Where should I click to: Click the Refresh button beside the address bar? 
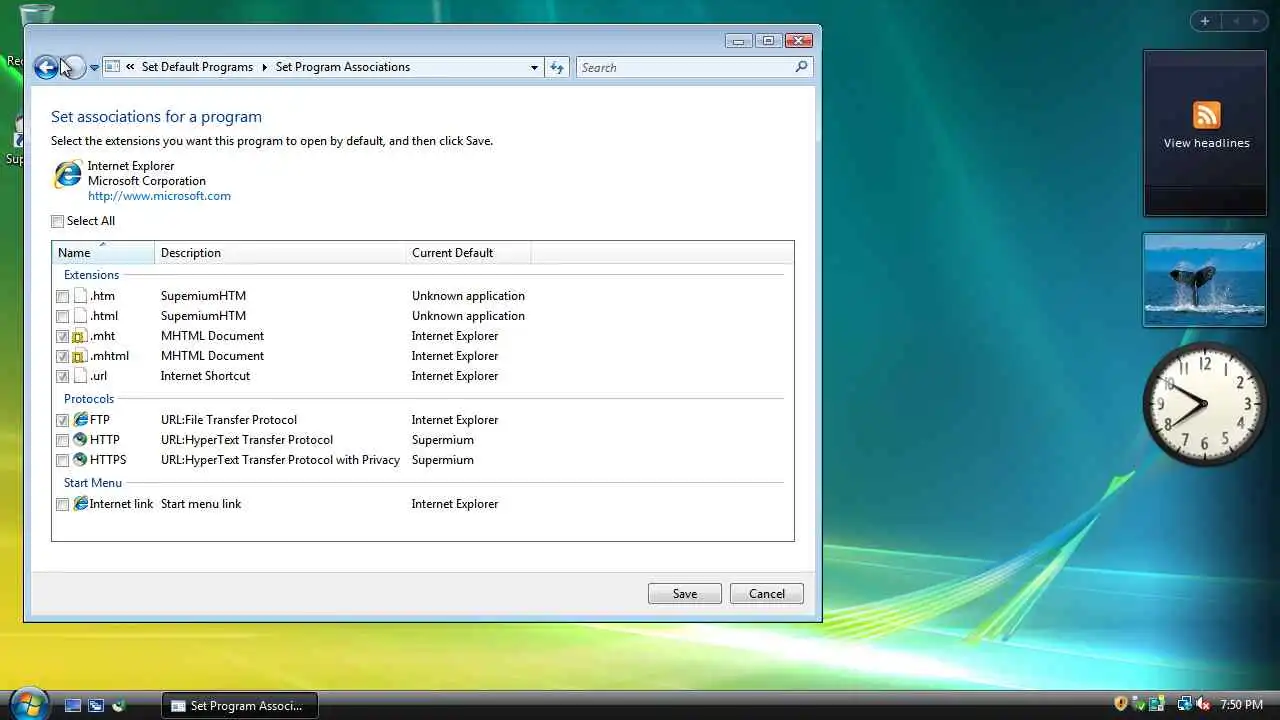pyautogui.click(x=557, y=68)
